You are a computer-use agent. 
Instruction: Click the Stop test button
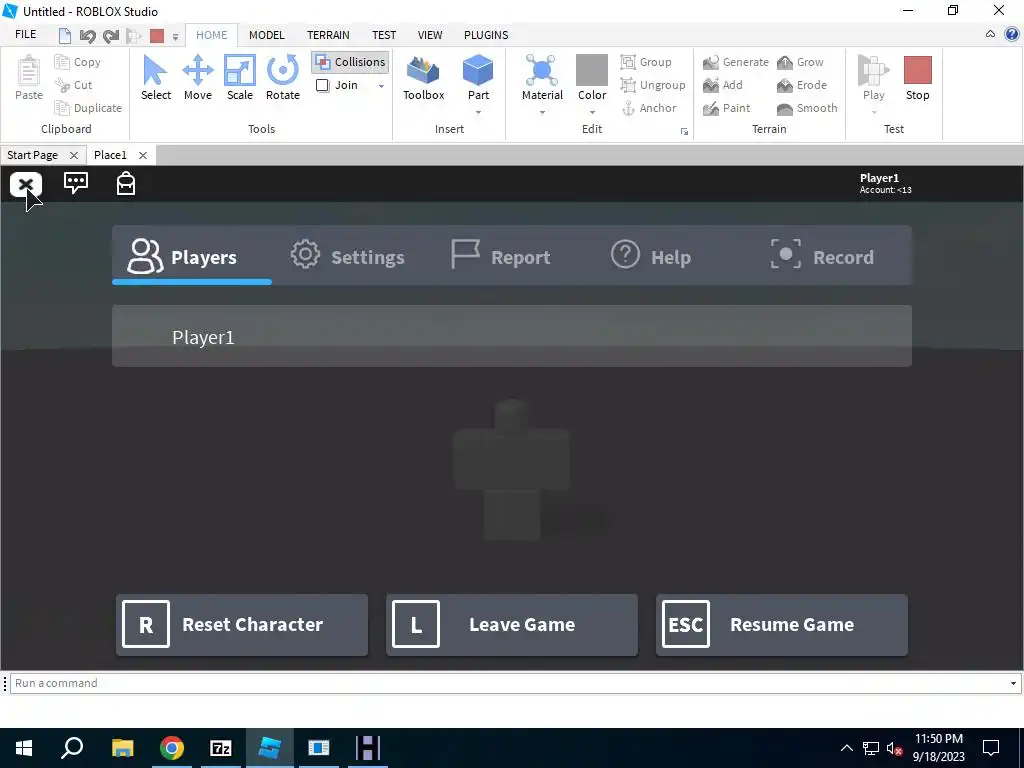917,78
